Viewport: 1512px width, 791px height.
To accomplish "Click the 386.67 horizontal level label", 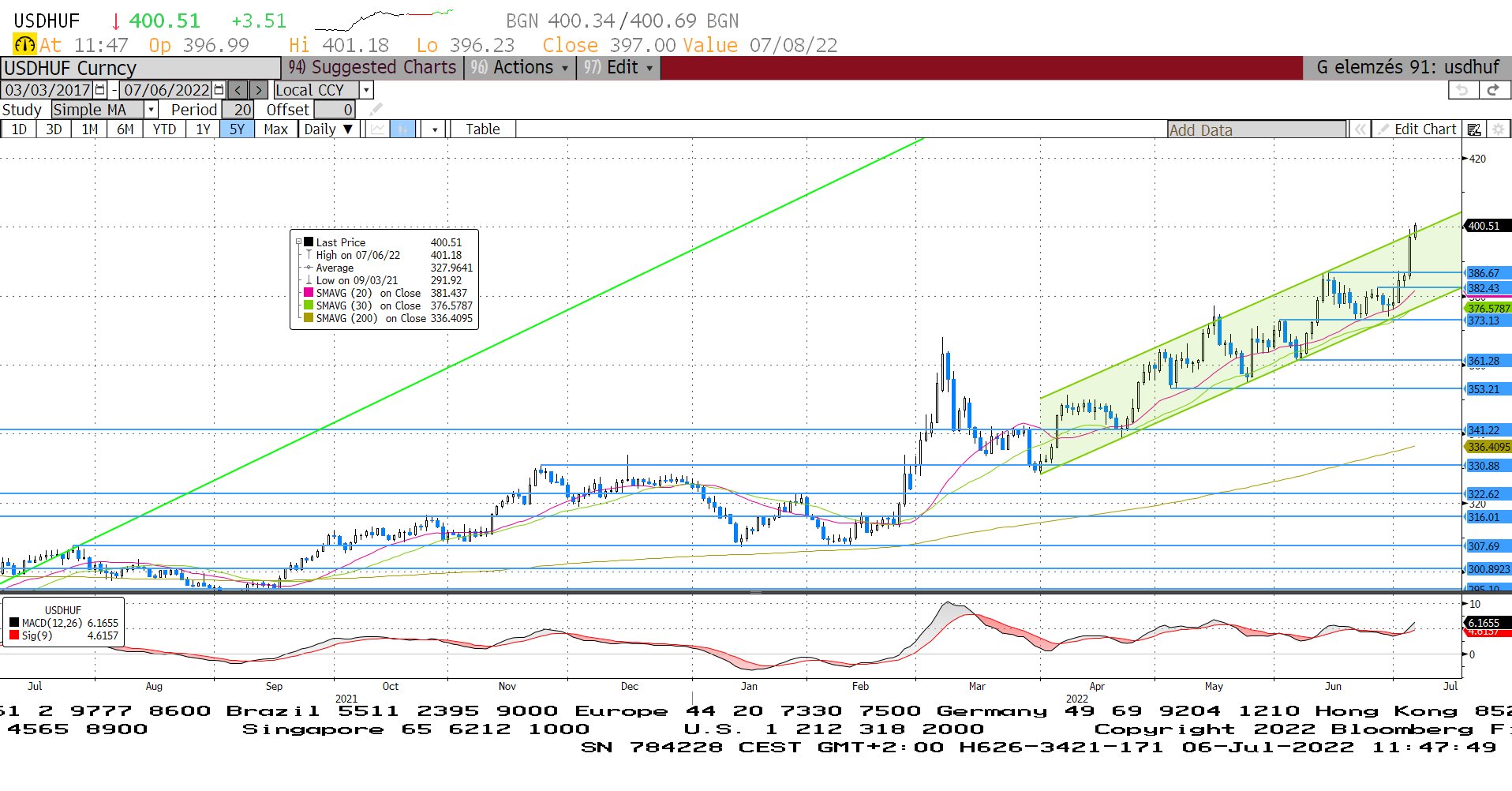I will coord(1487,273).
